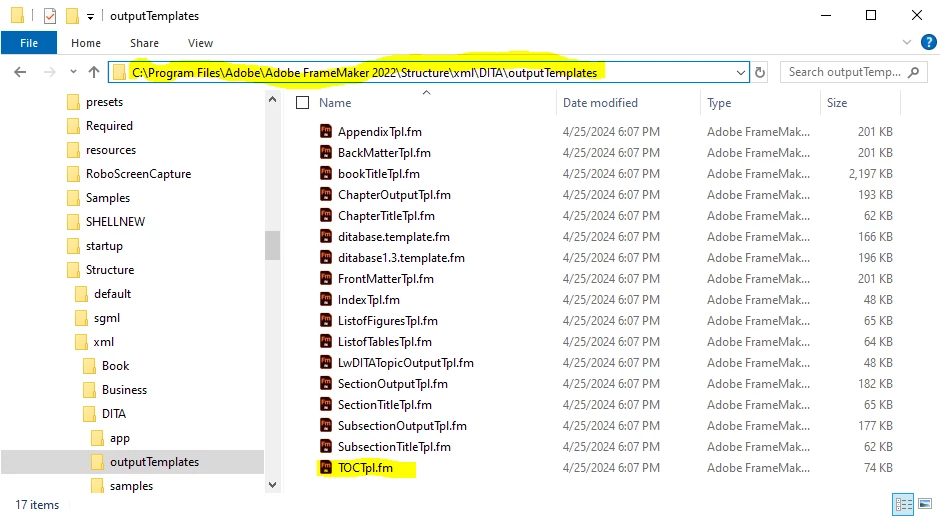Open the SHELLNEW folder in tree
This screenshot has width=941, height=517.
coord(115,222)
